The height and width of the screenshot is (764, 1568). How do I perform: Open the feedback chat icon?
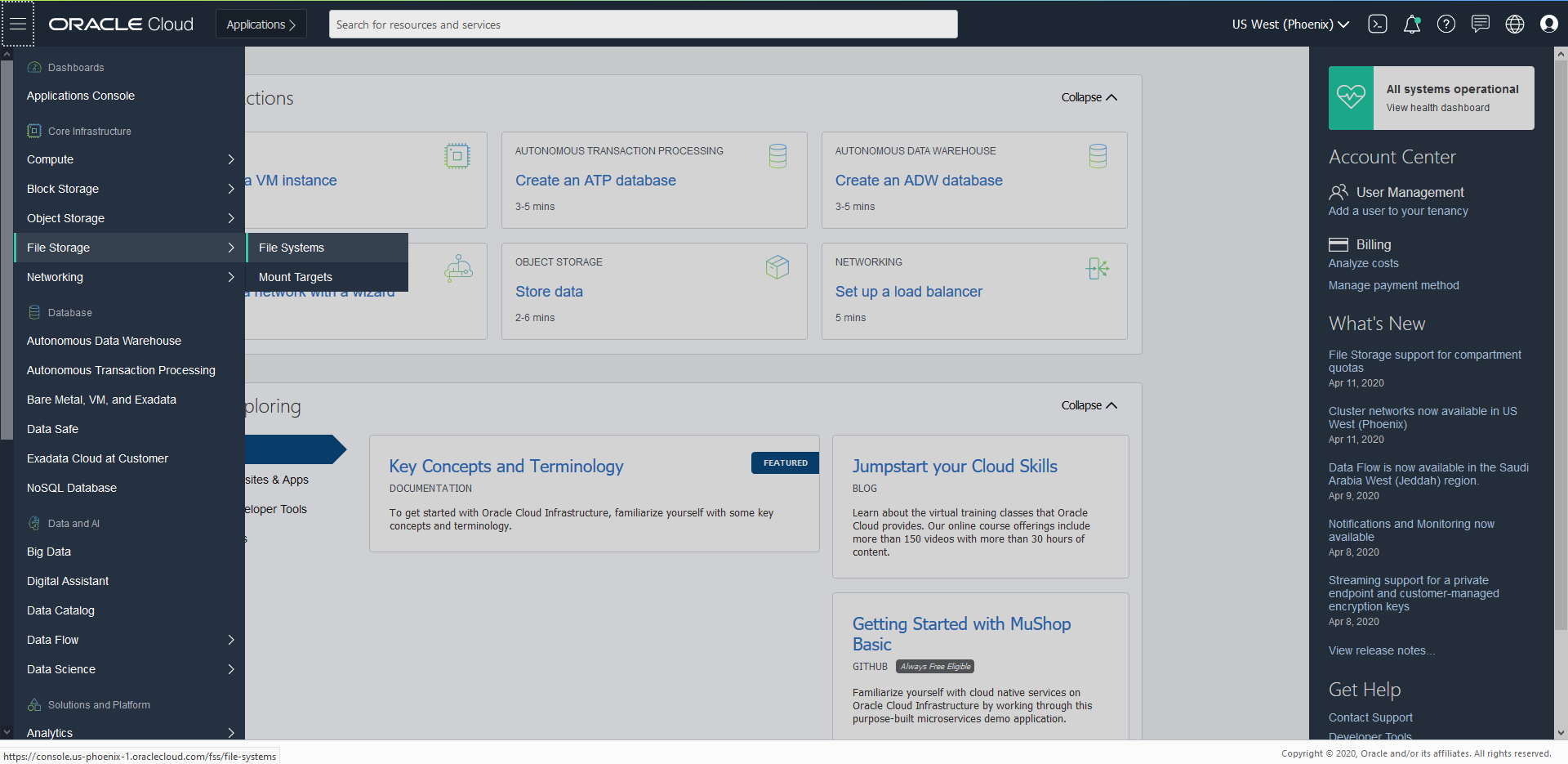pos(1481,24)
